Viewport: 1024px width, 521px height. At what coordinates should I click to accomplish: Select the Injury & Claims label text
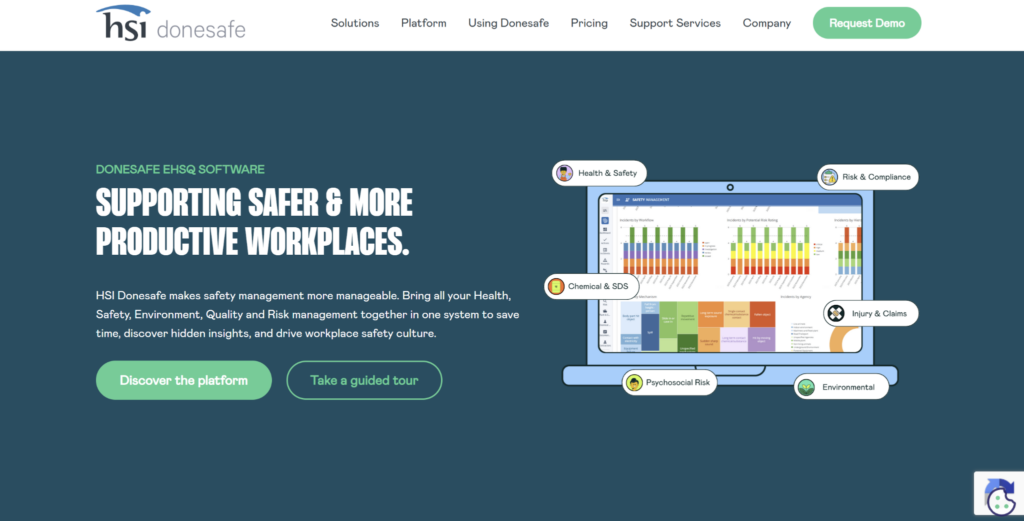pos(878,313)
